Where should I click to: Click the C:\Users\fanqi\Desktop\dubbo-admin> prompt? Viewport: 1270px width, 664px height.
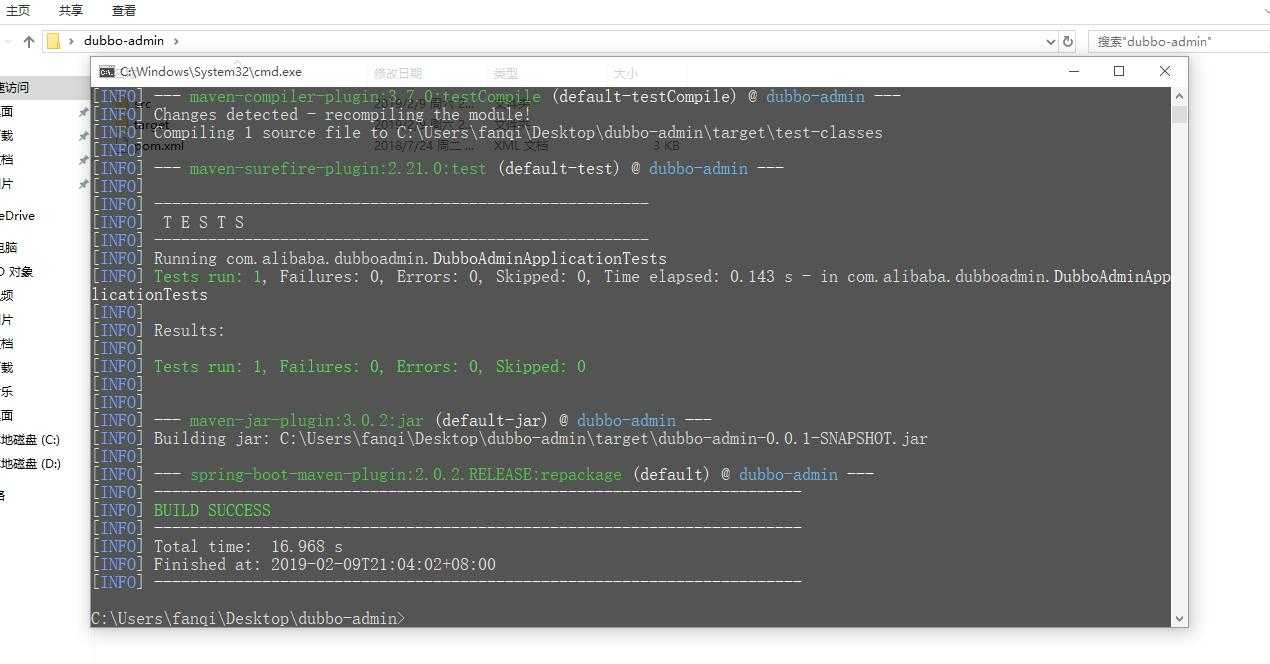click(248, 619)
